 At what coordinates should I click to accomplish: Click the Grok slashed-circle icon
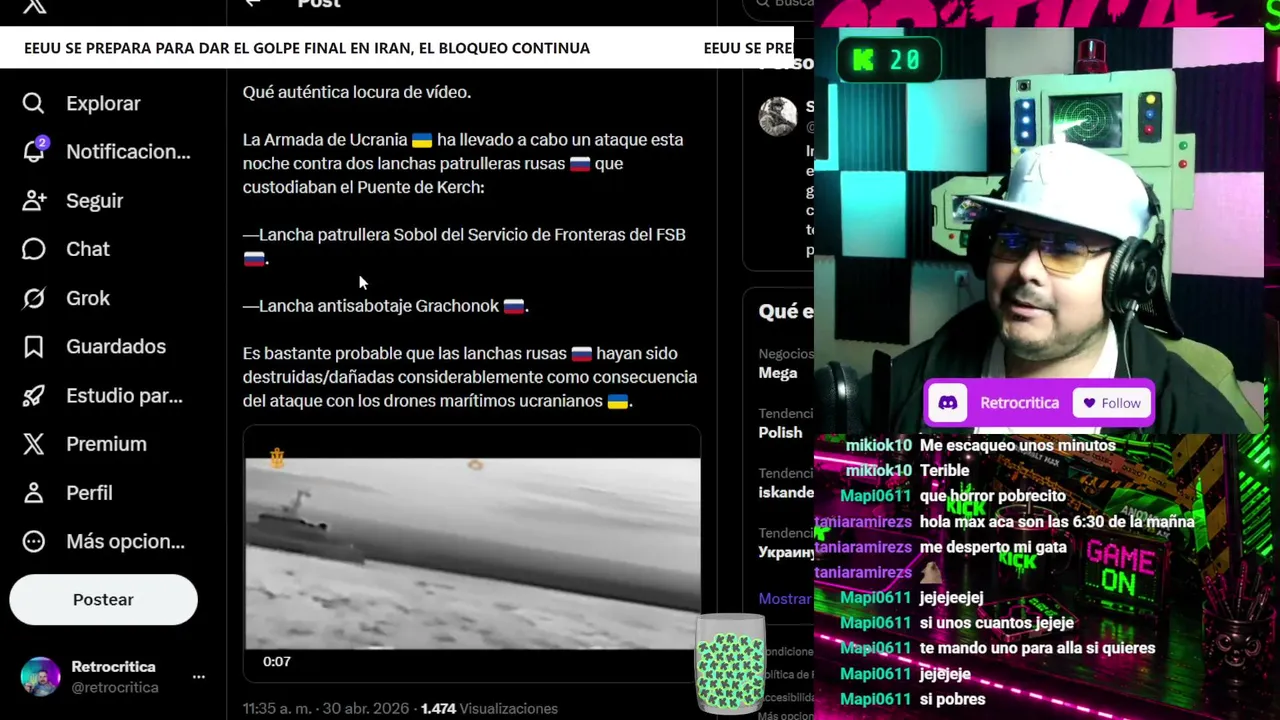33,298
